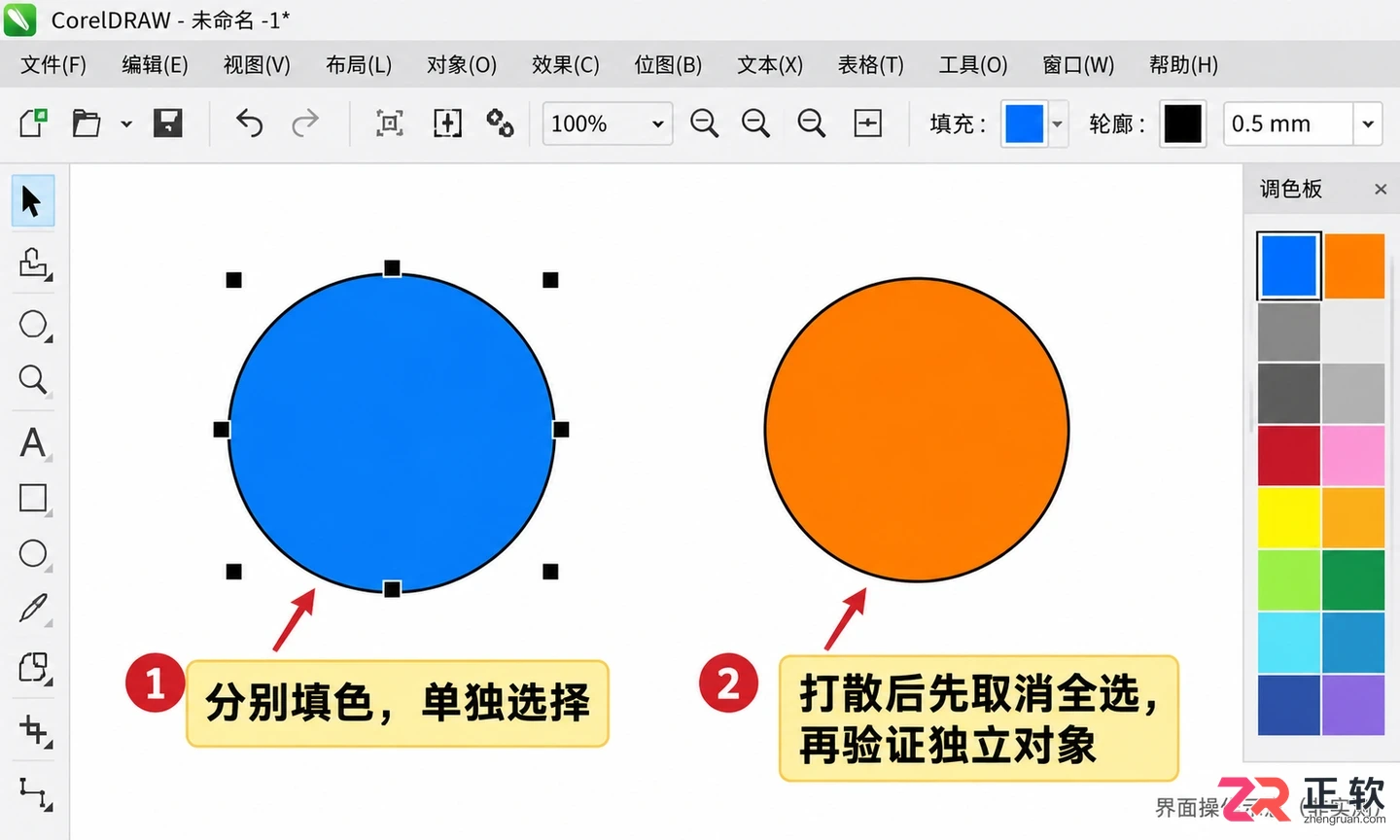
Task: Select the Ellipse tool in toolbox
Action: 33,553
